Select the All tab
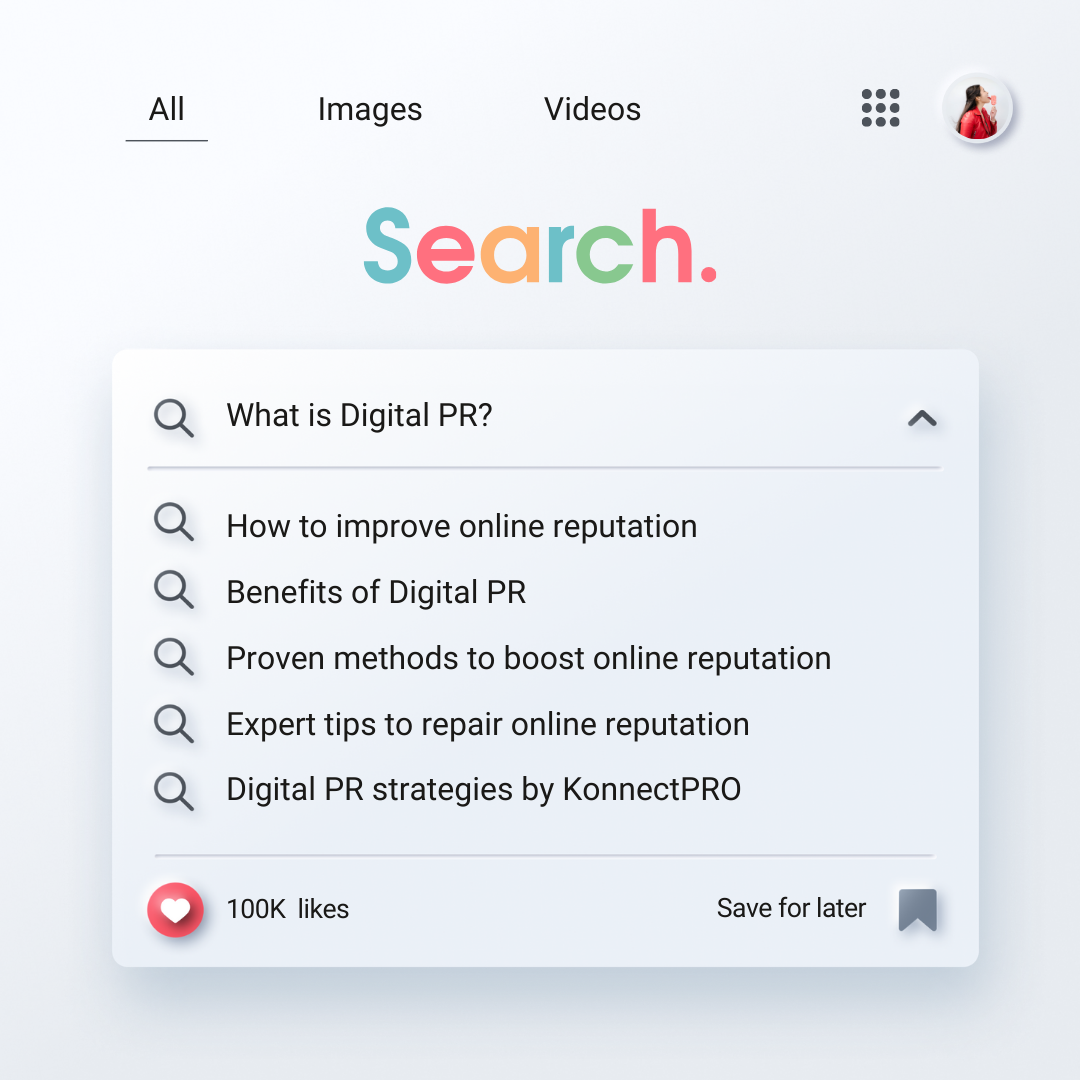The height and width of the screenshot is (1080, 1080). 166,109
